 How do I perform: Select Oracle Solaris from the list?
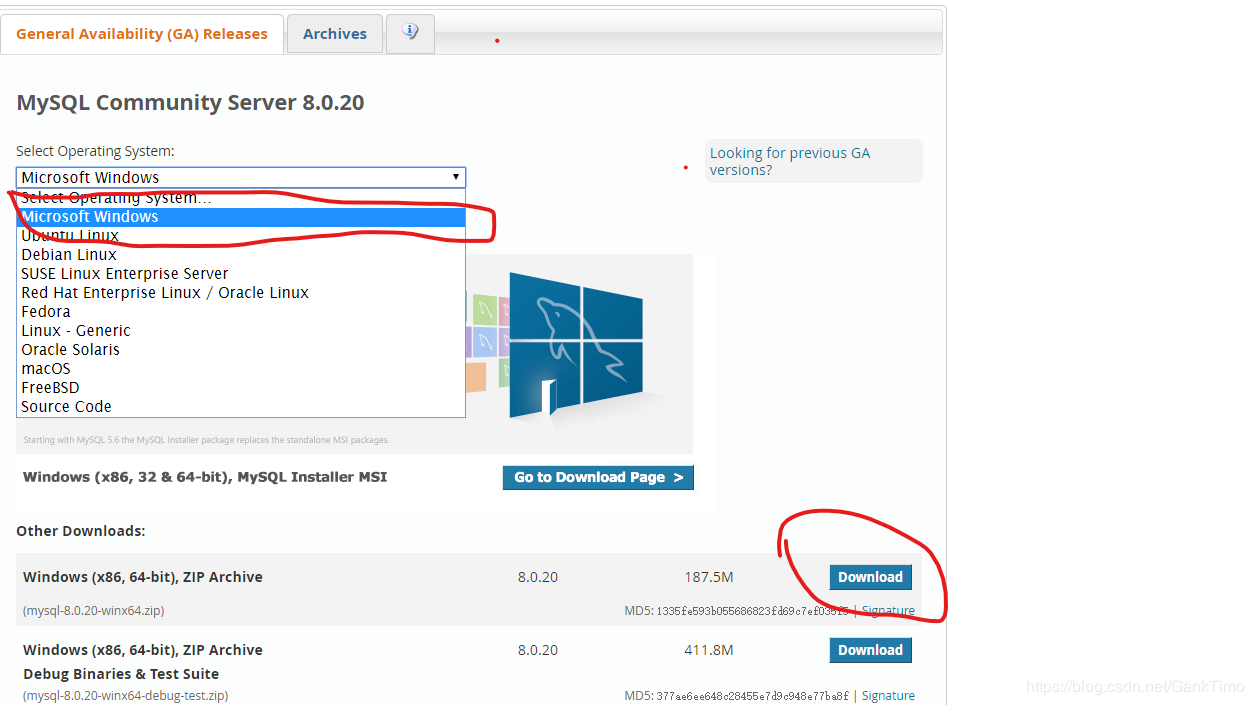[241, 350]
